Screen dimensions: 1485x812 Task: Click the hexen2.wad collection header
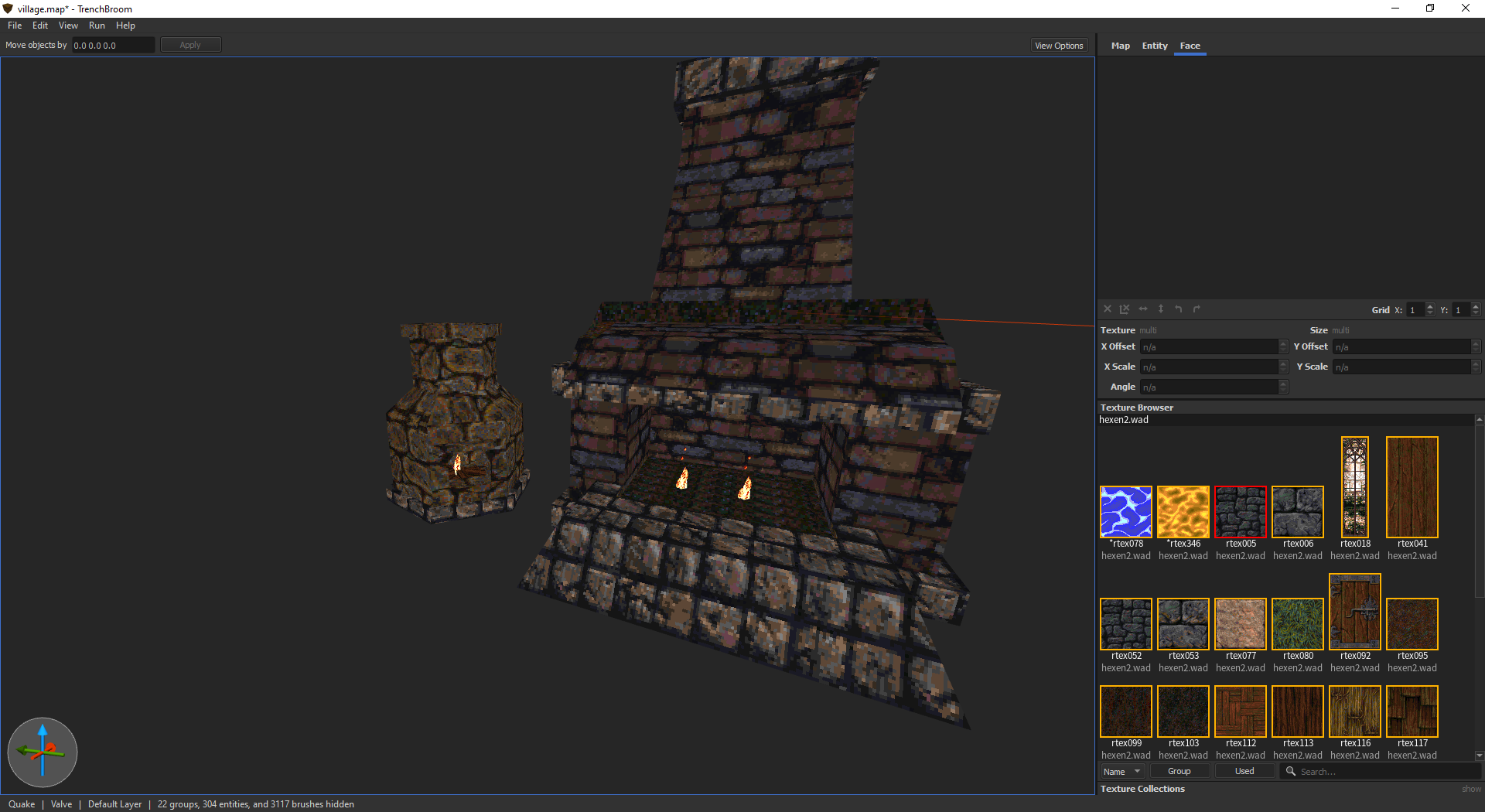(1285, 420)
